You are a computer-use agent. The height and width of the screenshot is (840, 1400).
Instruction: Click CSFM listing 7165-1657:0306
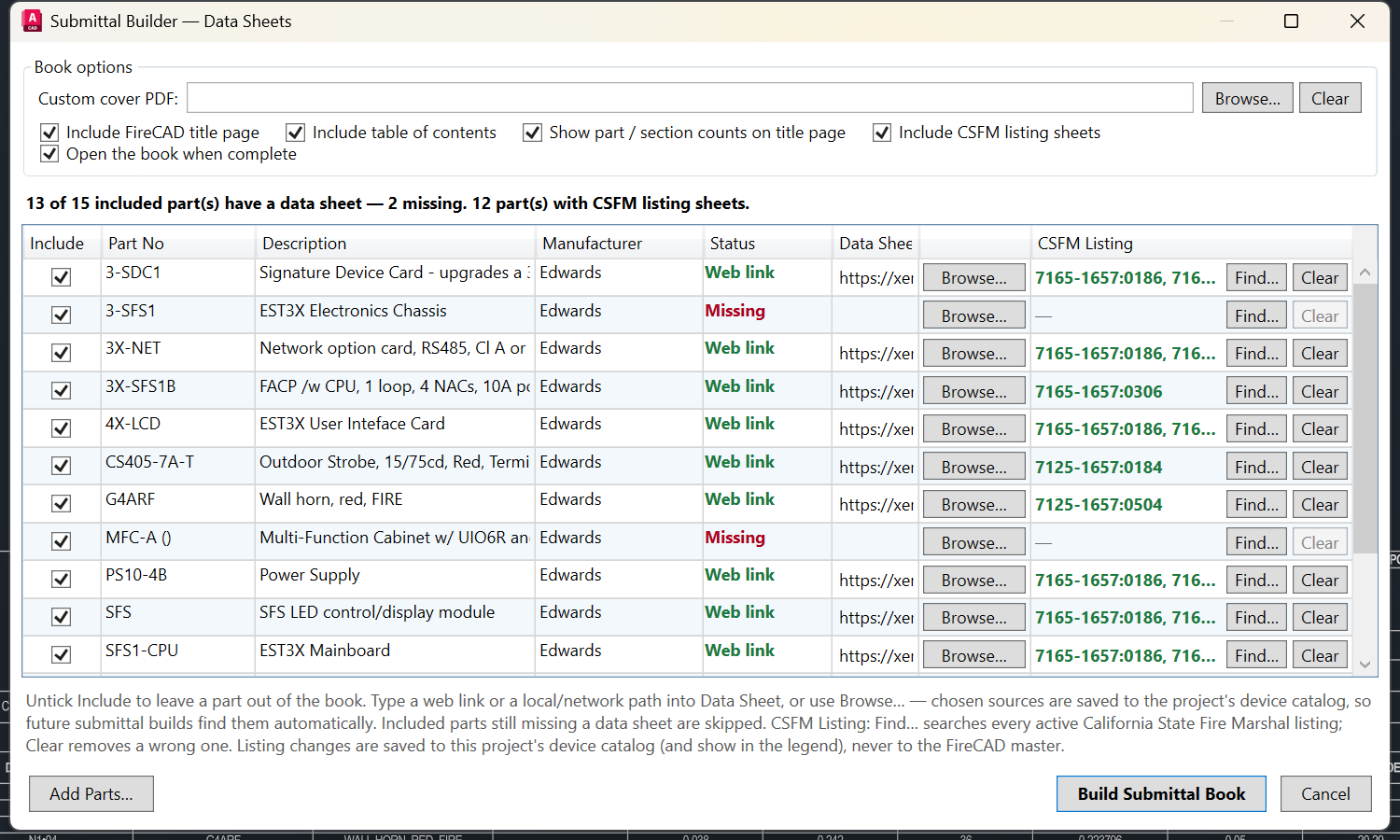coord(1099,392)
